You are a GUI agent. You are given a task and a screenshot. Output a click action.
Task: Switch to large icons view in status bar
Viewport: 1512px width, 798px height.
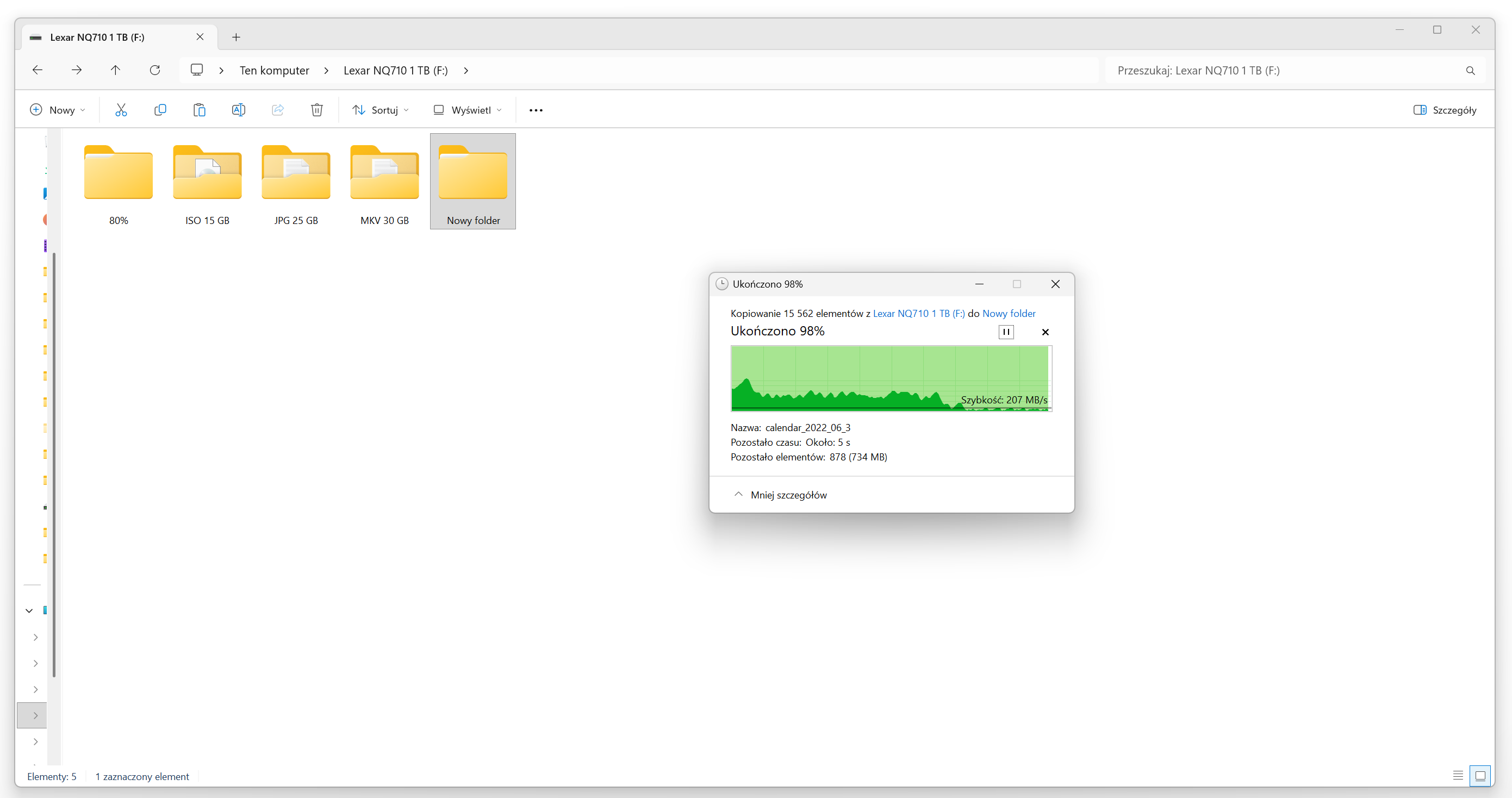(1480, 776)
